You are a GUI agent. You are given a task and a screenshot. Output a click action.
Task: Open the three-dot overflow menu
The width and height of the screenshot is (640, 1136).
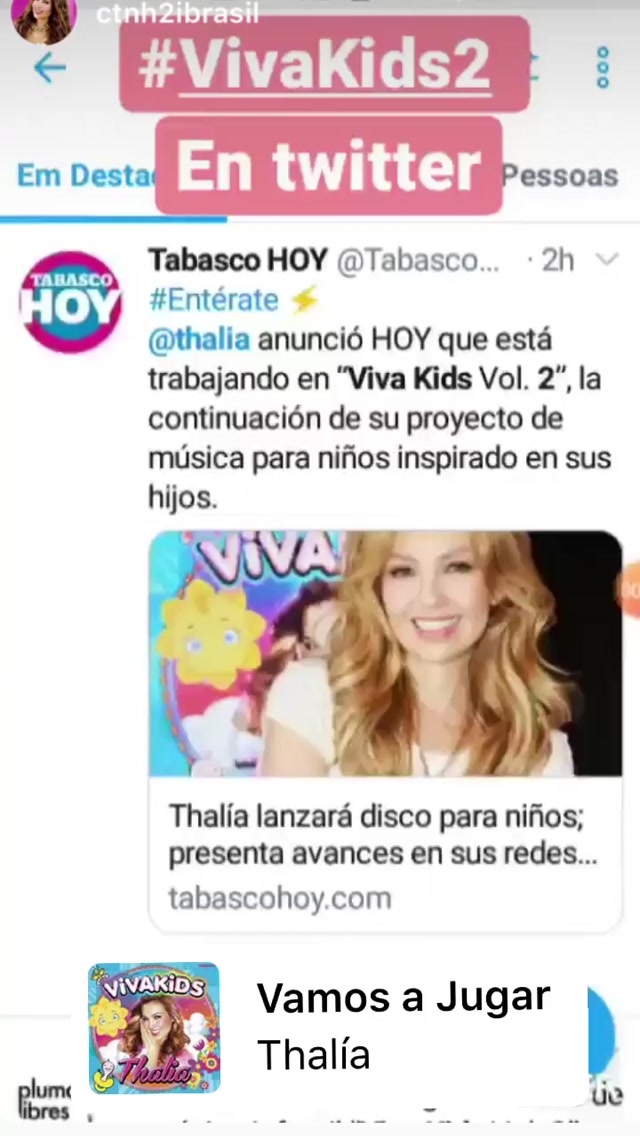click(x=602, y=67)
